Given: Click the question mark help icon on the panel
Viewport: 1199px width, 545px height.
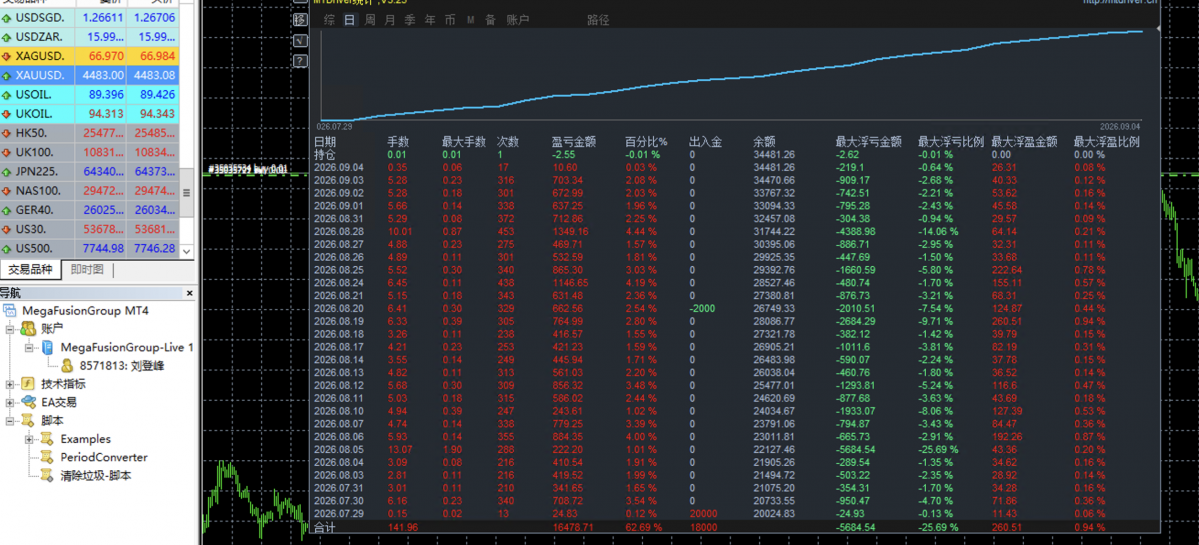Looking at the screenshot, I should (x=301, y=60).
